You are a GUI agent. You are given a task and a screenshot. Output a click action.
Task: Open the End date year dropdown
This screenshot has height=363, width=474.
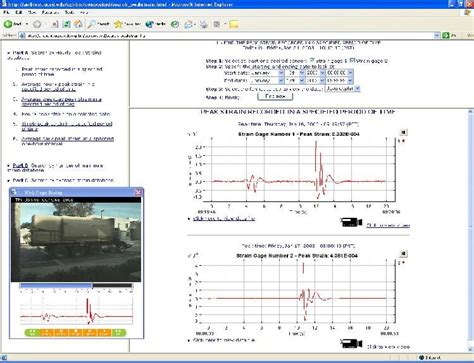(315, 80)
